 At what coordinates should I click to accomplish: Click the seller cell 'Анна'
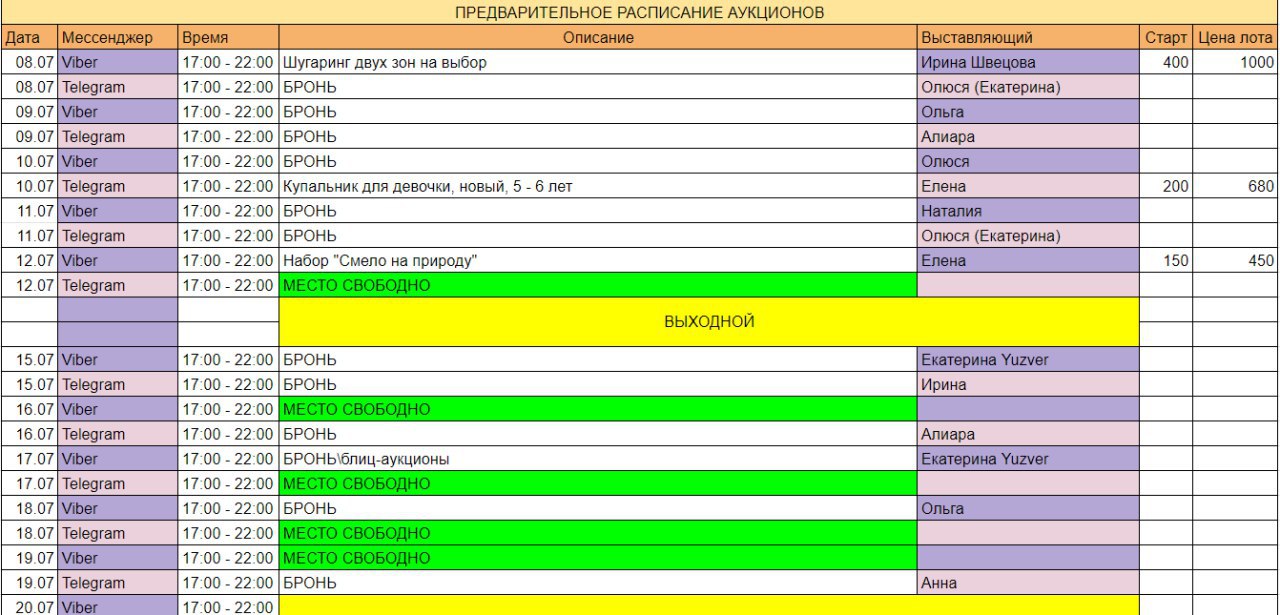1028,582
